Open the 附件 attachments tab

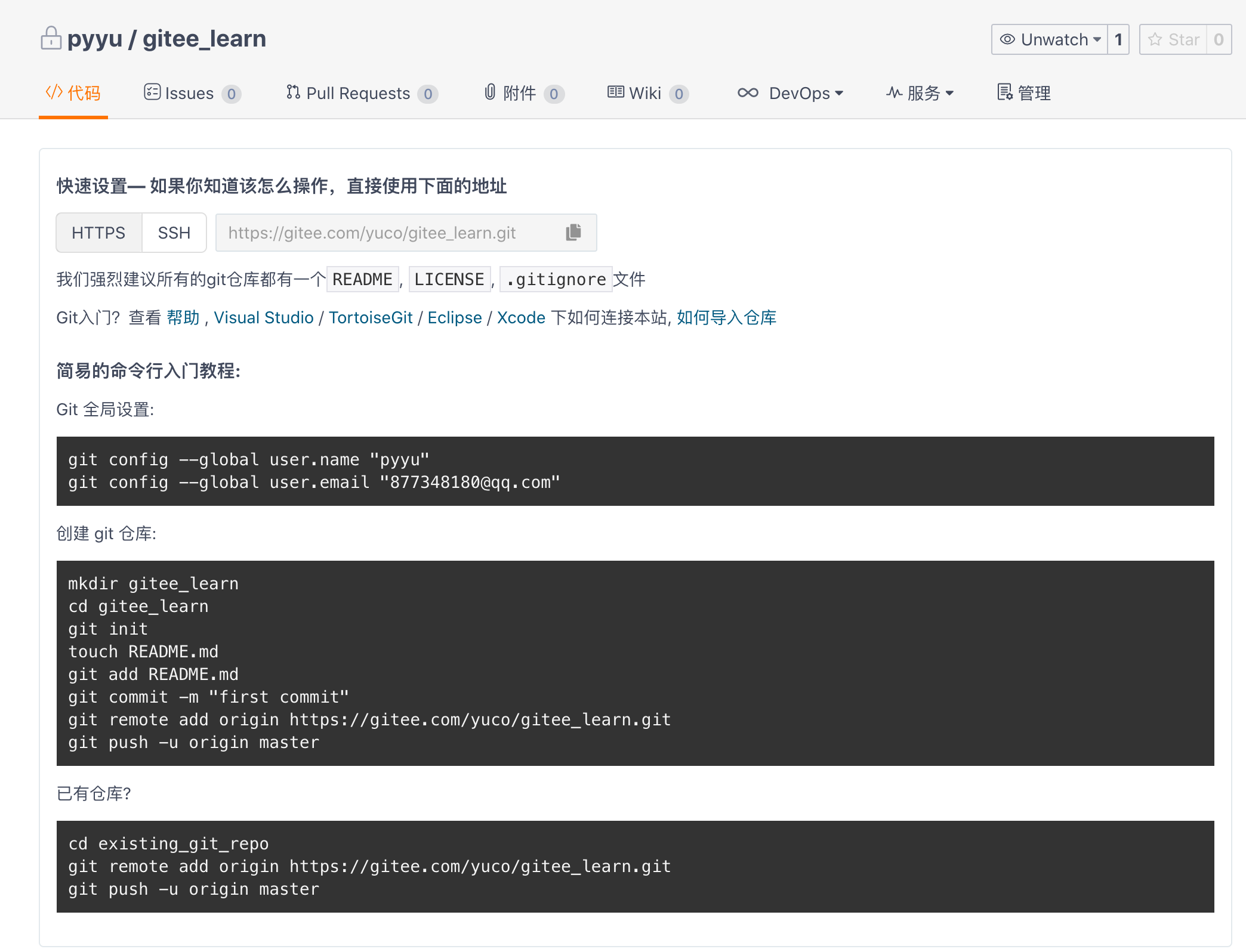pyautogui.click(x=524, y=93)
